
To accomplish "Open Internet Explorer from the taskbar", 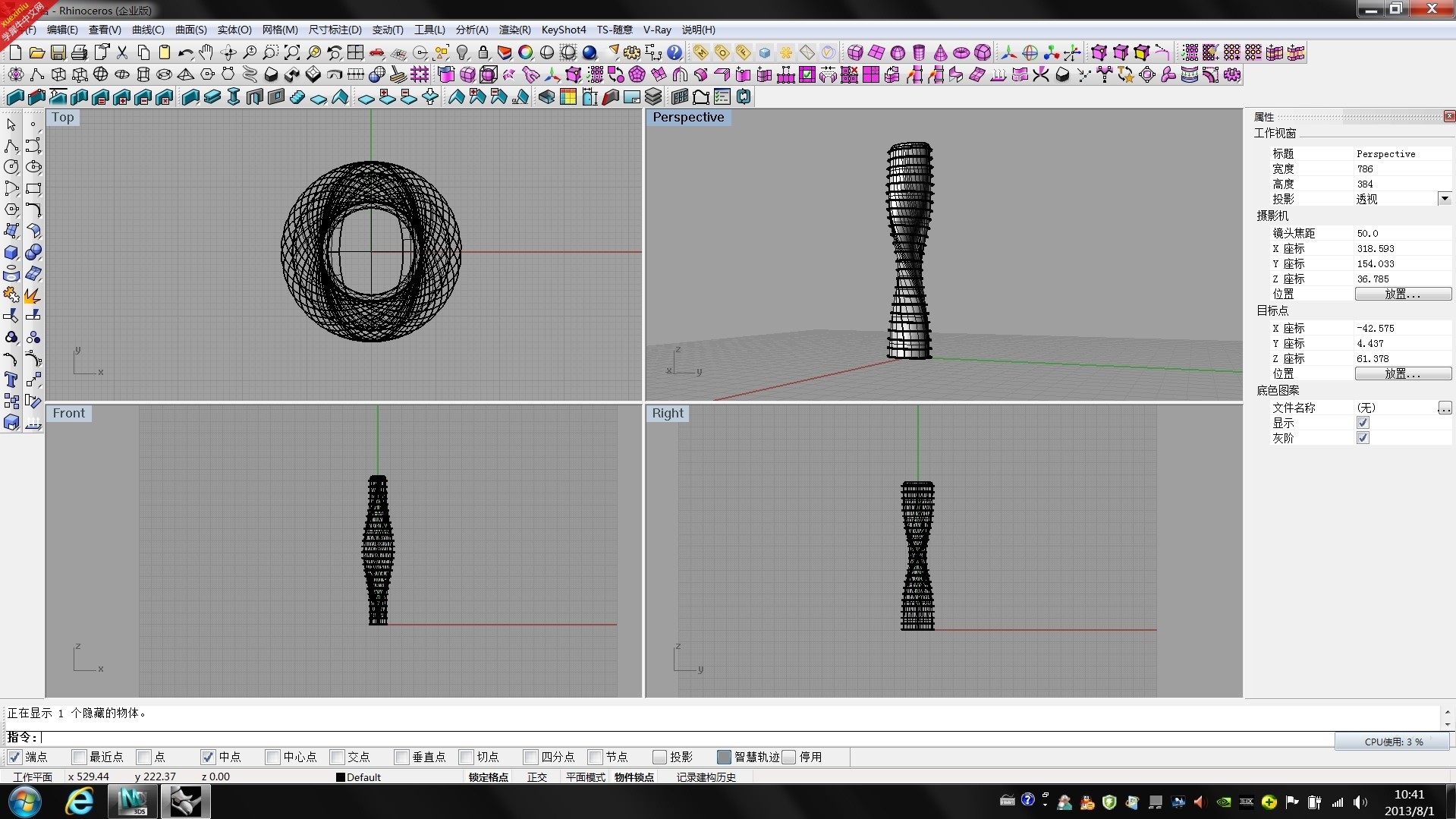I will pyautogui.click(x=79, y=802).
